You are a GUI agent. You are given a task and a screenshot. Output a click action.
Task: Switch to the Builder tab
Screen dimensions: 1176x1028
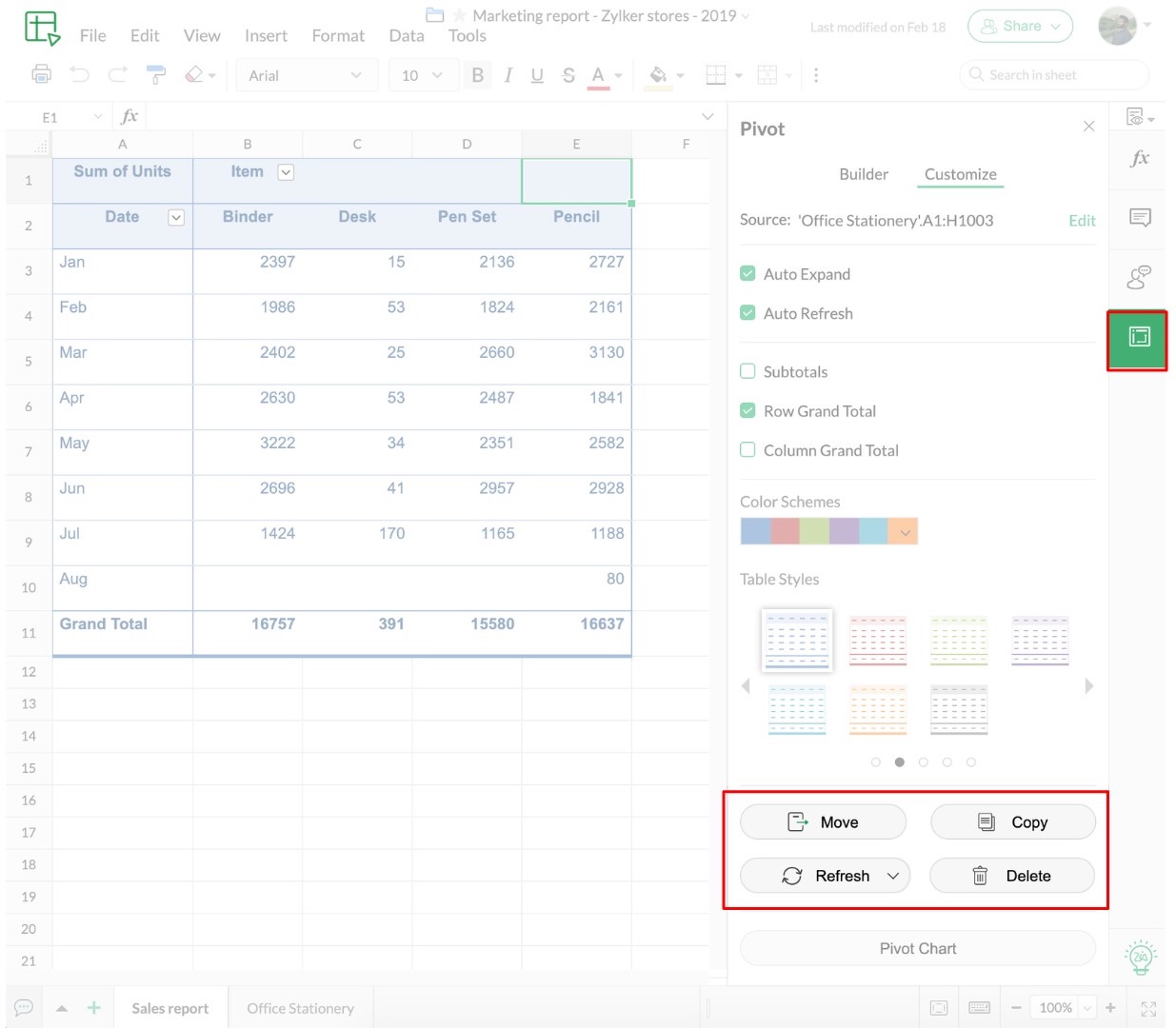point(863,174)
